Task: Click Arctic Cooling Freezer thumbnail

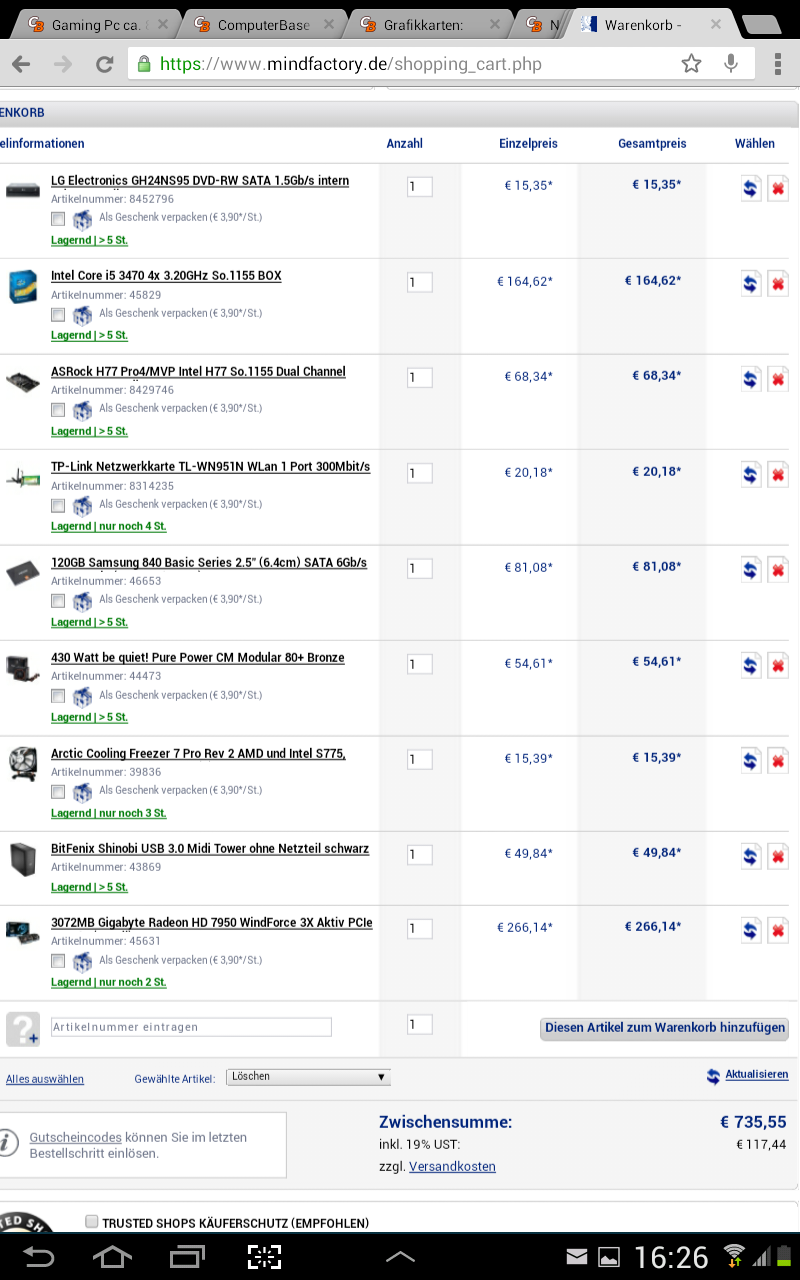Action: point(22,764)
